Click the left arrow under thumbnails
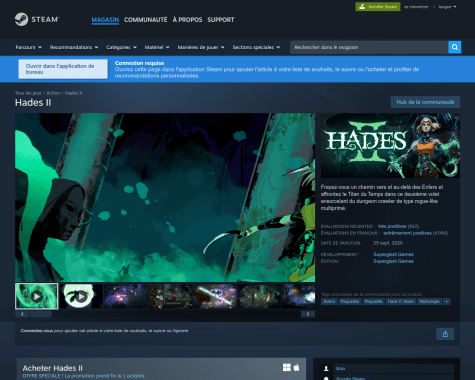This screenshot has height=380, width=475. 22,314
